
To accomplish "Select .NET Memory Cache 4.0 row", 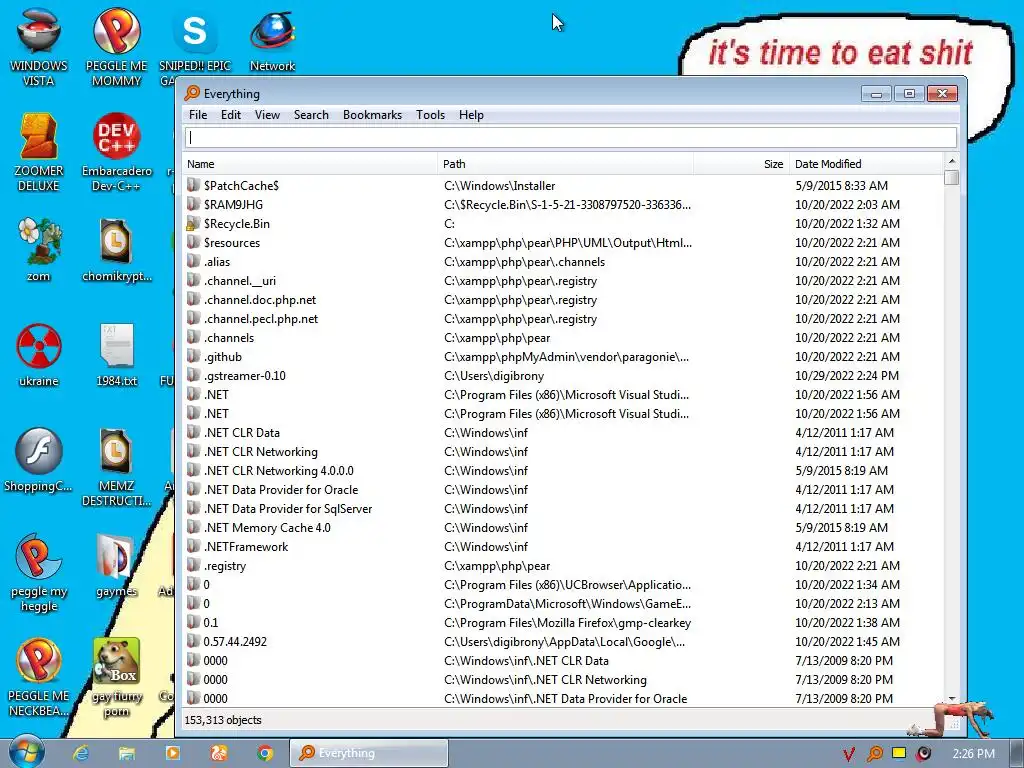I will (563, 527).
